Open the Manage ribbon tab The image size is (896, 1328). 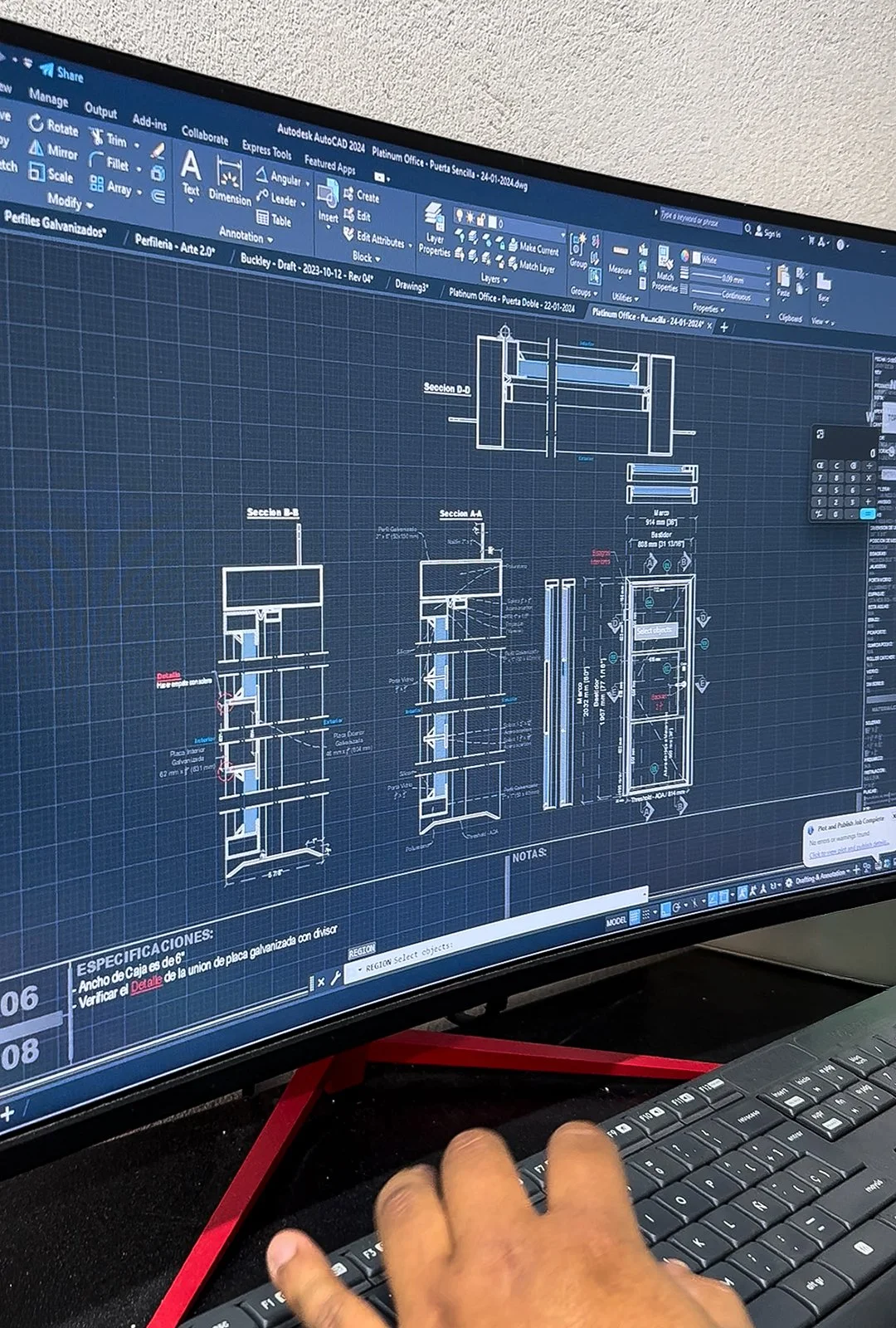(49, 98)
